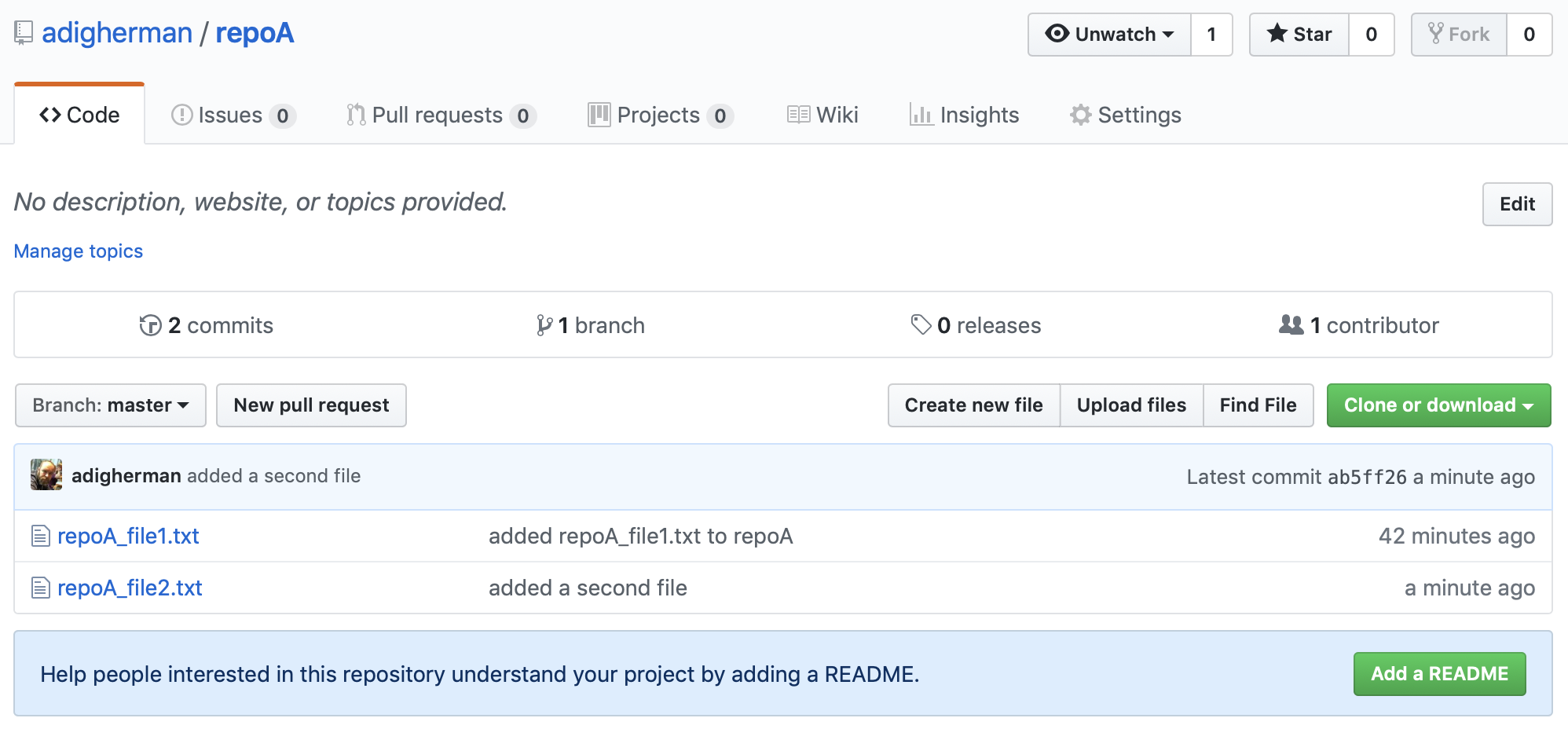Open commit hash ab5ff26
Image resolution: width=1568 pixels, height=729 pixels.
pos(1367,477)
